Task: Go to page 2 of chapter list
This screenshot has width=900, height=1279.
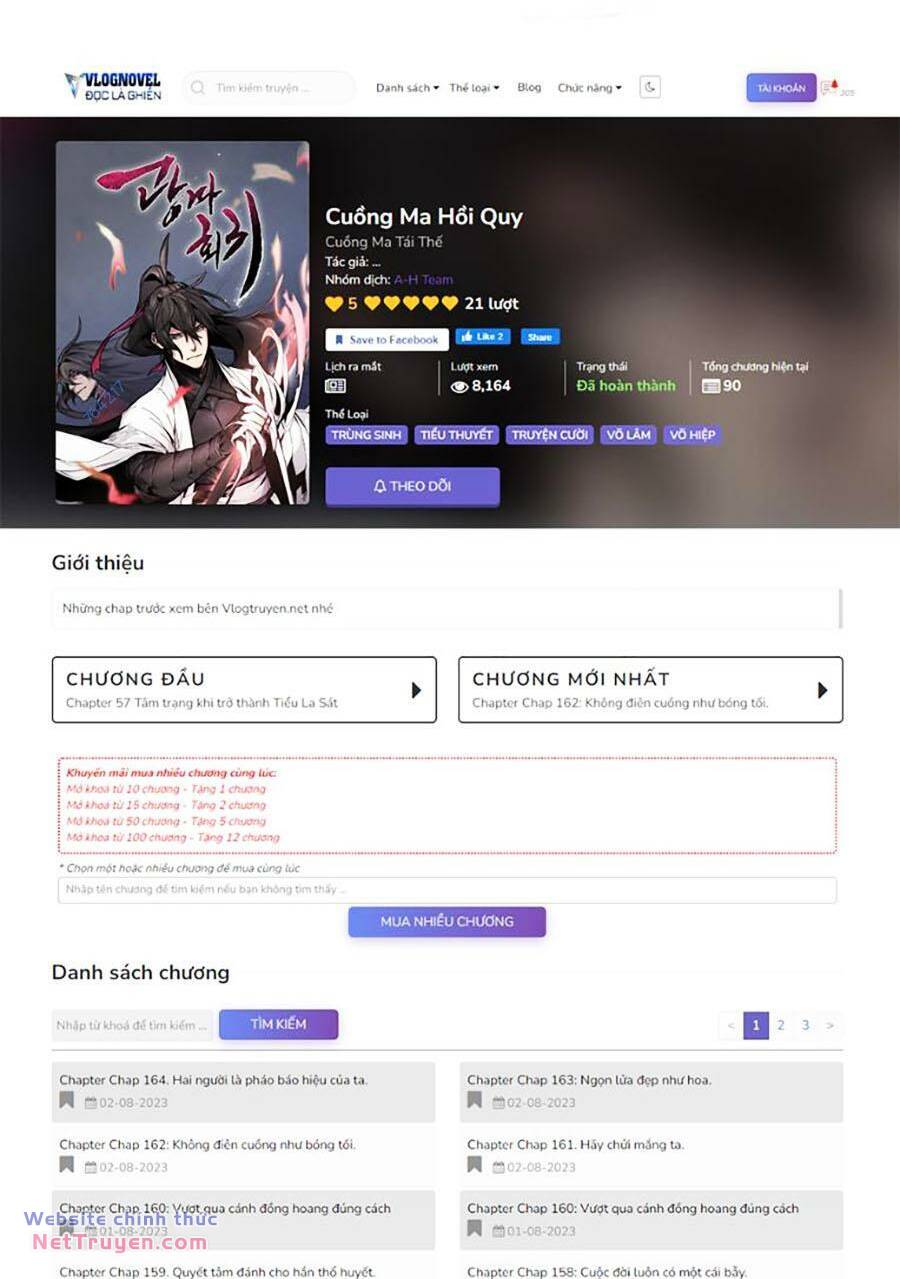Action: (x=781, y=1025)
